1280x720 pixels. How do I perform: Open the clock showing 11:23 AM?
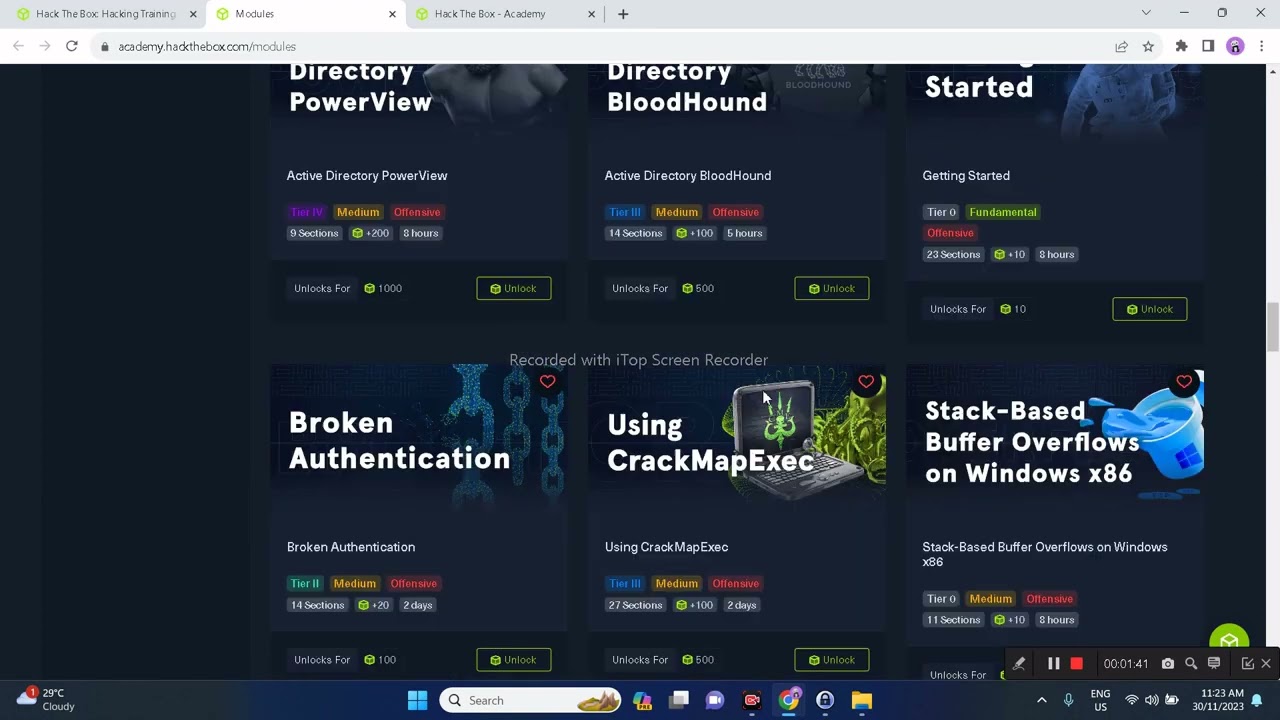tap(1217, 700)
